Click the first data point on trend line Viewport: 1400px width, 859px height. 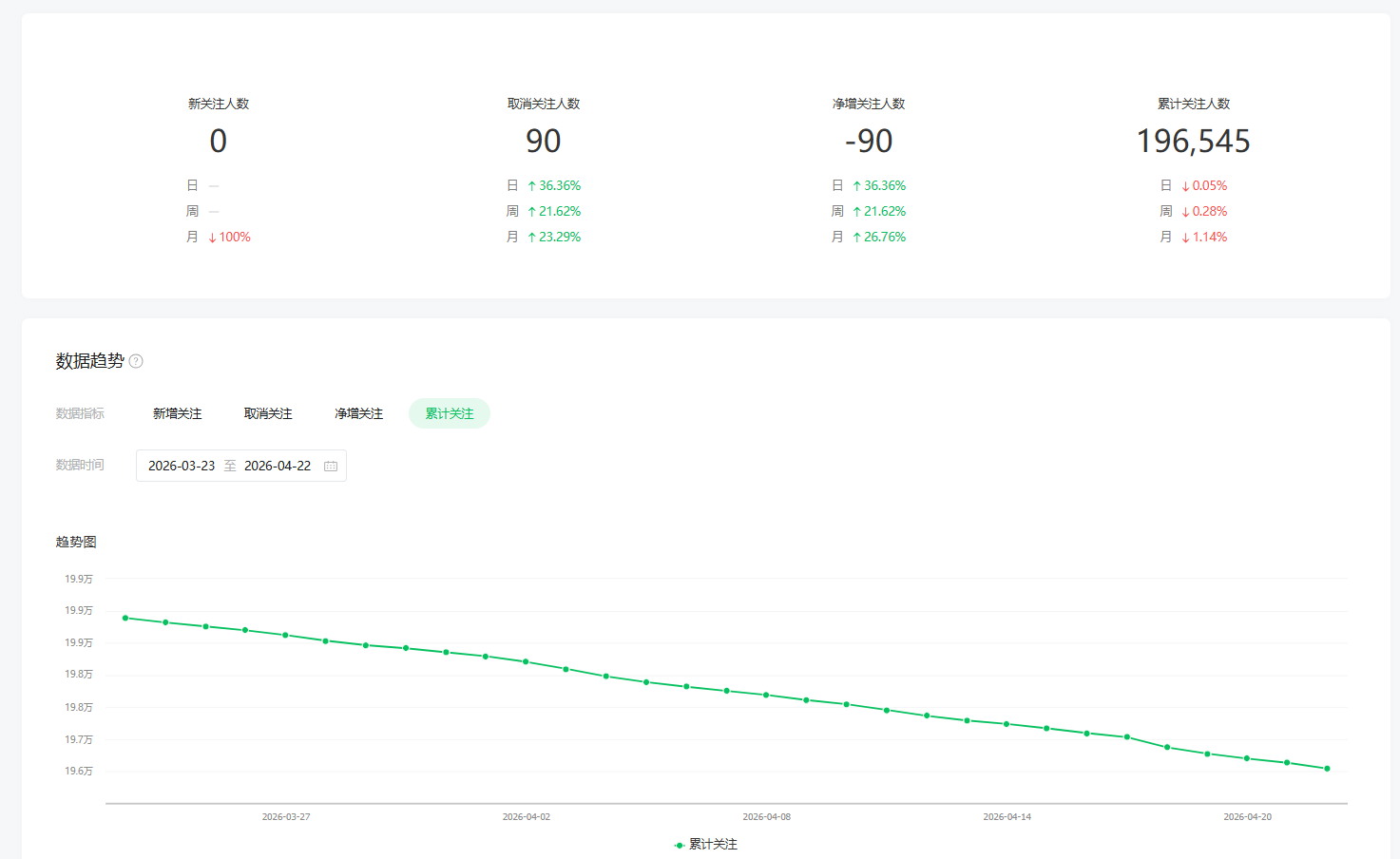[x=125, y=618]
